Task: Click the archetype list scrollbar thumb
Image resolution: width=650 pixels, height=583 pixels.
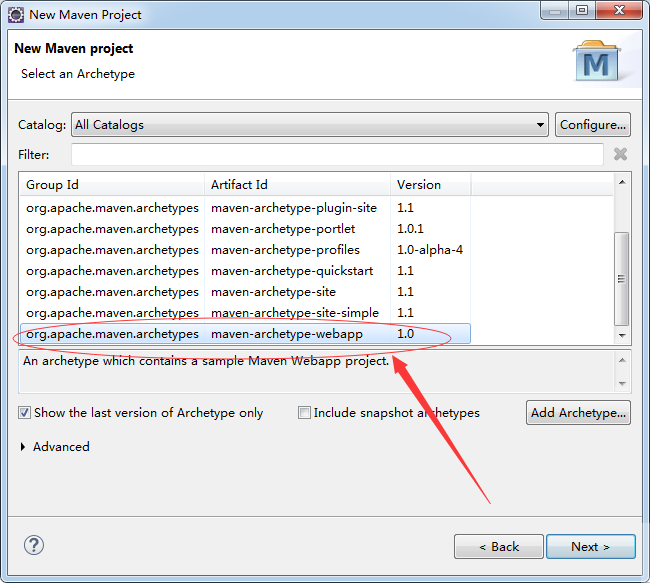Action: click(x=621, y=279)
